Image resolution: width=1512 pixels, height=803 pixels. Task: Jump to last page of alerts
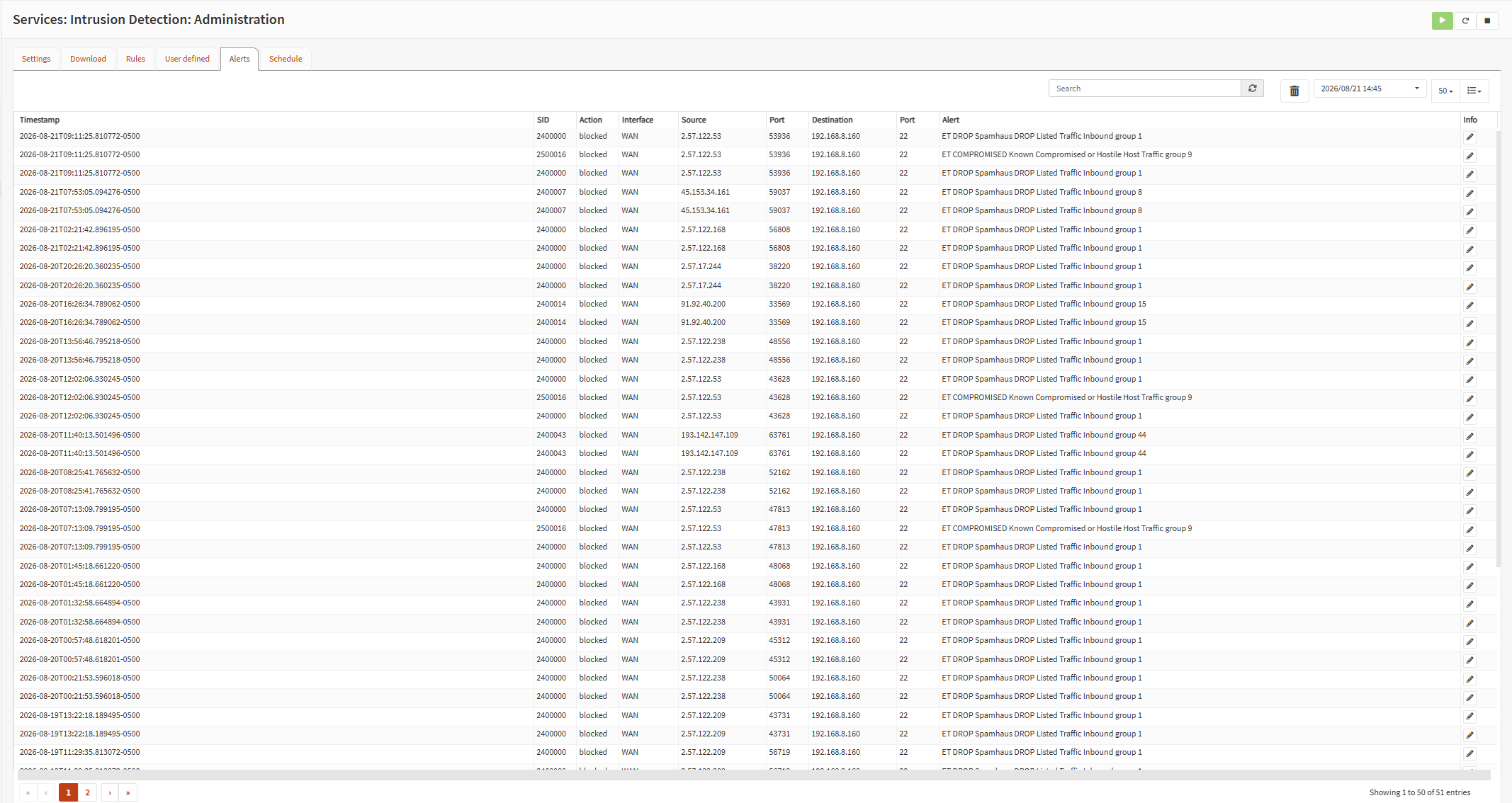pyautogui.click(x=128, y=792)
